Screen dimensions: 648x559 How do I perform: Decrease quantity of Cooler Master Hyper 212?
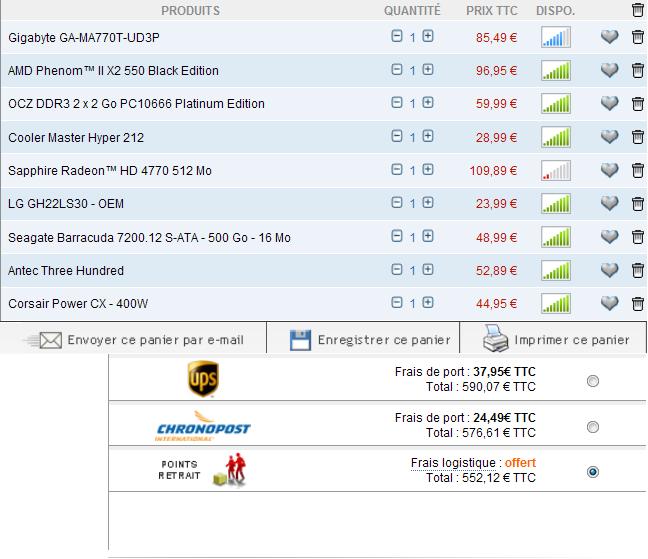click(x=397, y=136)
